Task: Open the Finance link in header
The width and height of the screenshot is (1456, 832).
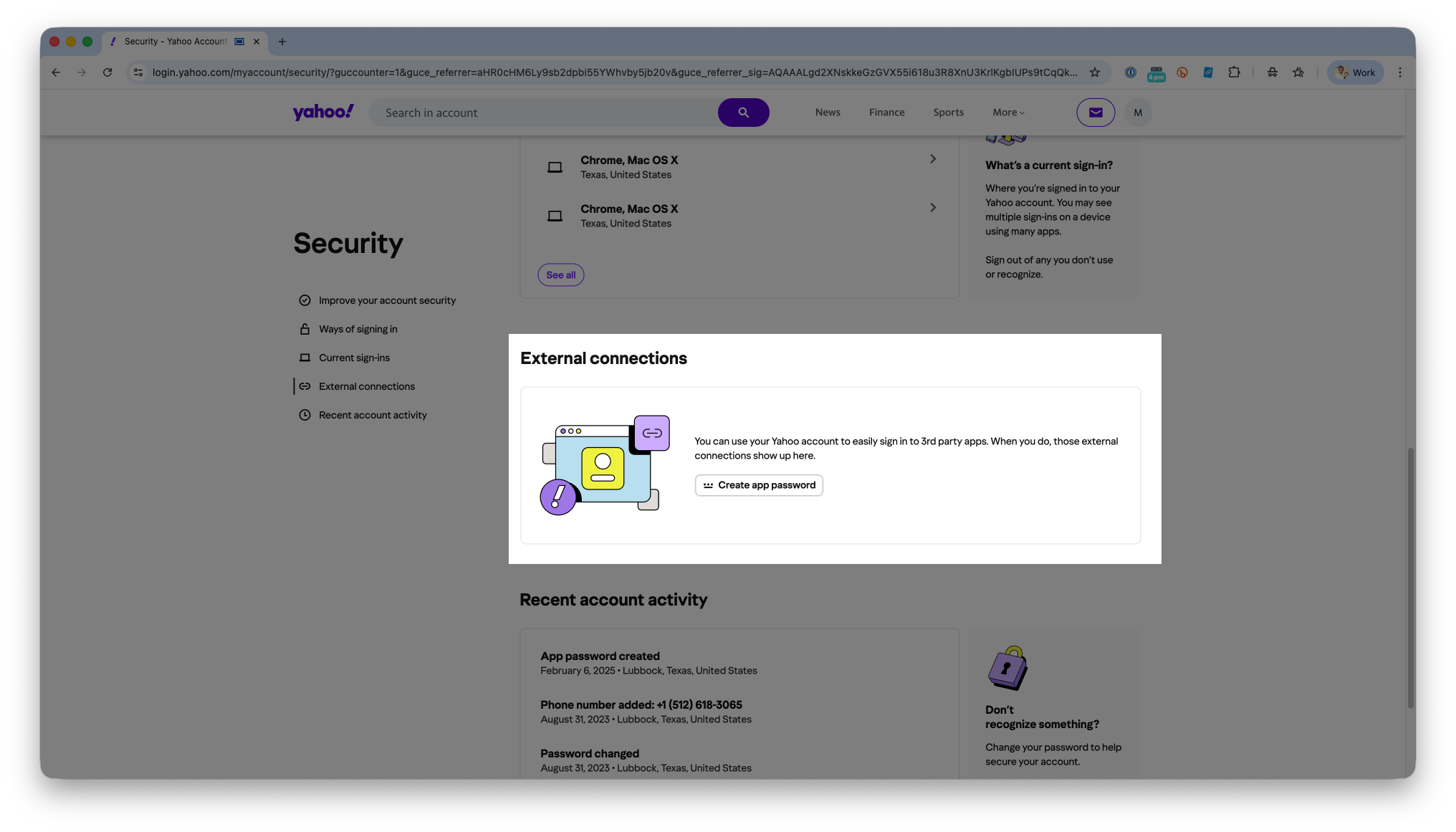Action: tap(886, 113)
